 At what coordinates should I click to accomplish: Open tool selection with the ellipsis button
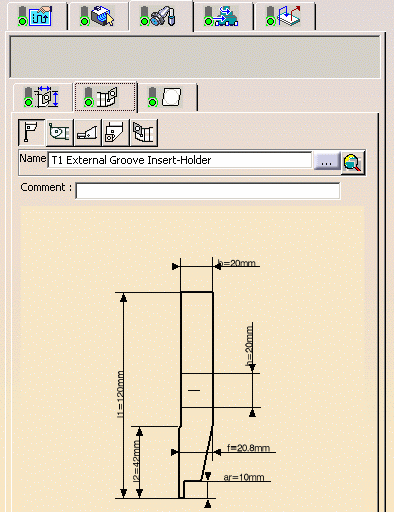click(327, 161)
